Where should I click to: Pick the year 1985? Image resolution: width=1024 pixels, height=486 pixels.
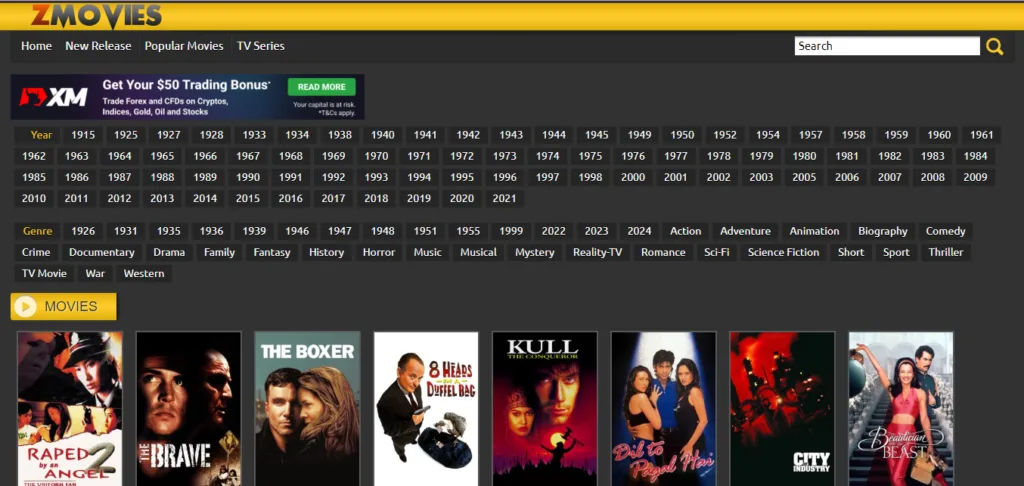34,177
